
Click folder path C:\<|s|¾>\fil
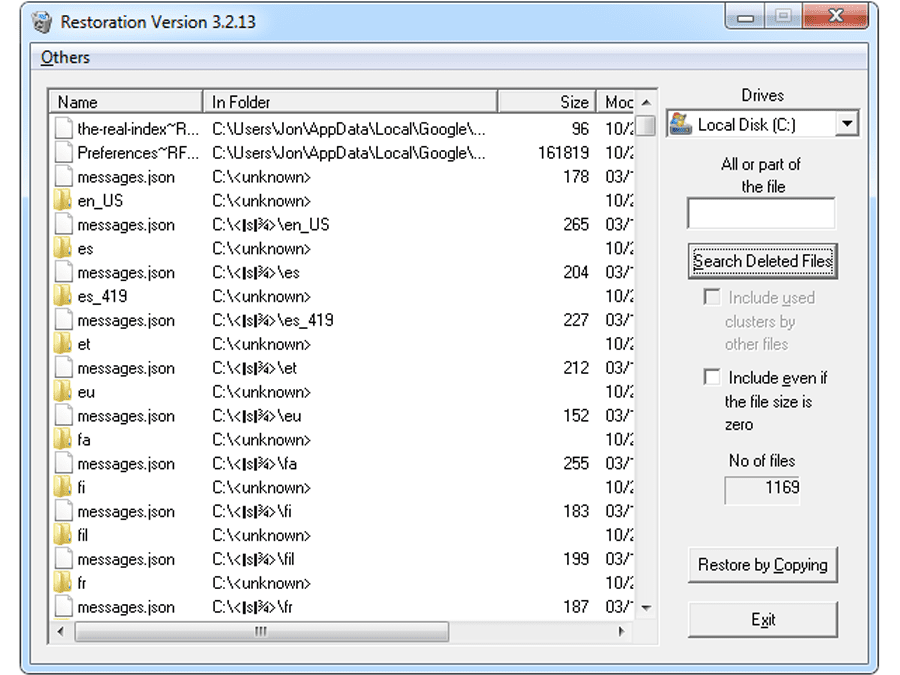[x=253, y=559]
